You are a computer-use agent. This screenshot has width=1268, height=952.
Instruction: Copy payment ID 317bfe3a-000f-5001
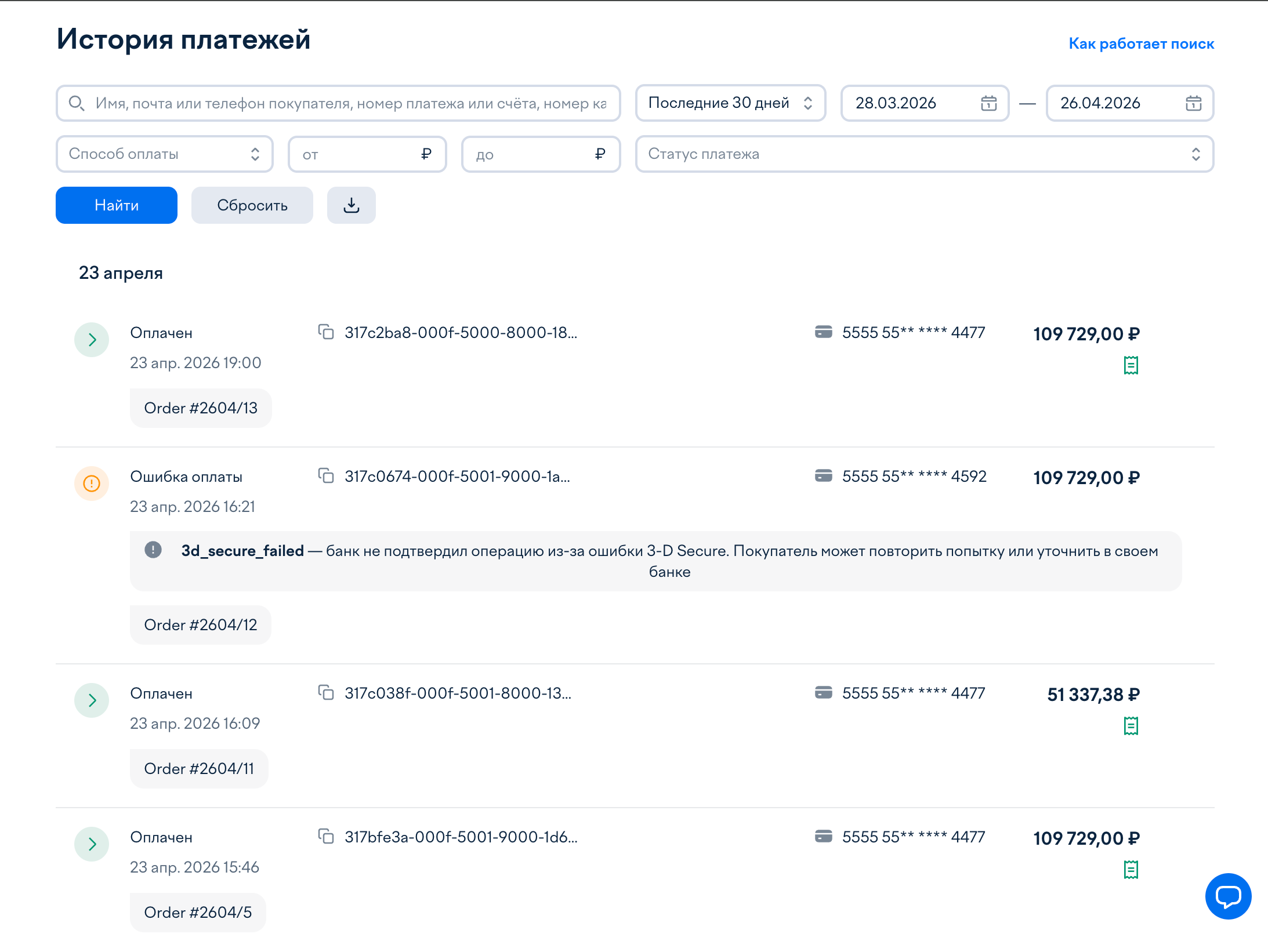pos(326,837)
